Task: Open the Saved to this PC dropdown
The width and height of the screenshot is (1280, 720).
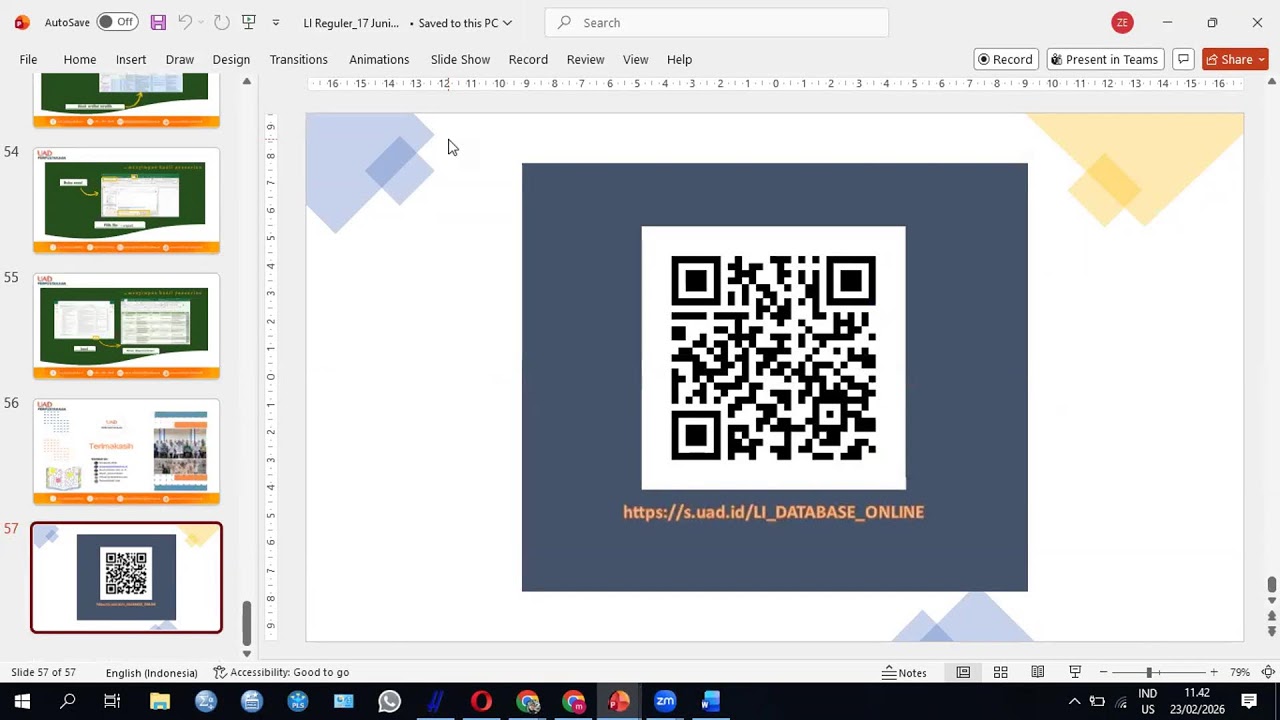Action: (x=465, y=22)
